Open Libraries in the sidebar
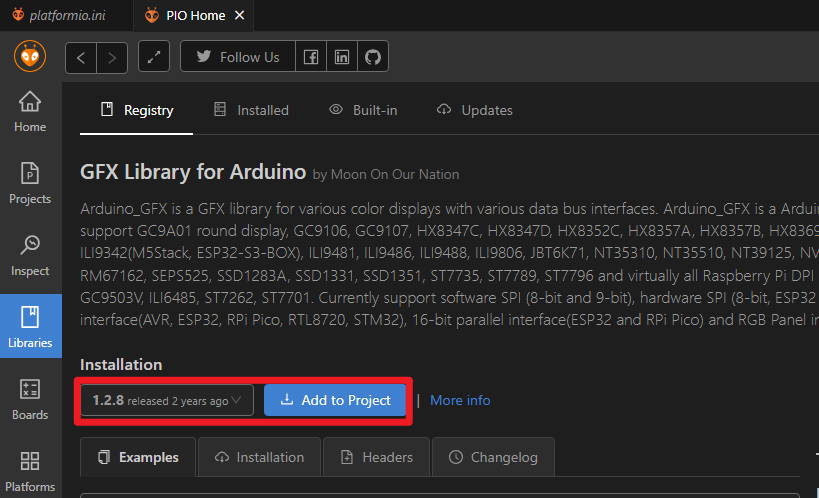 click(x=30, y=326)
